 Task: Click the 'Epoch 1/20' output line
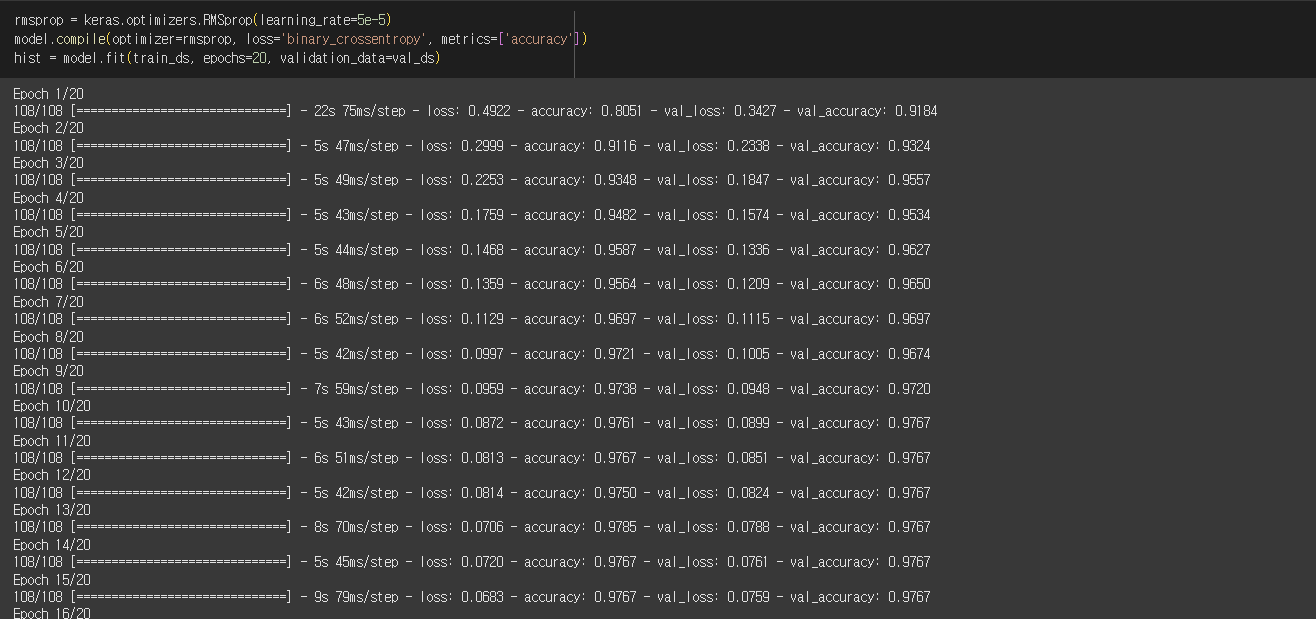[x=48, y=94]
